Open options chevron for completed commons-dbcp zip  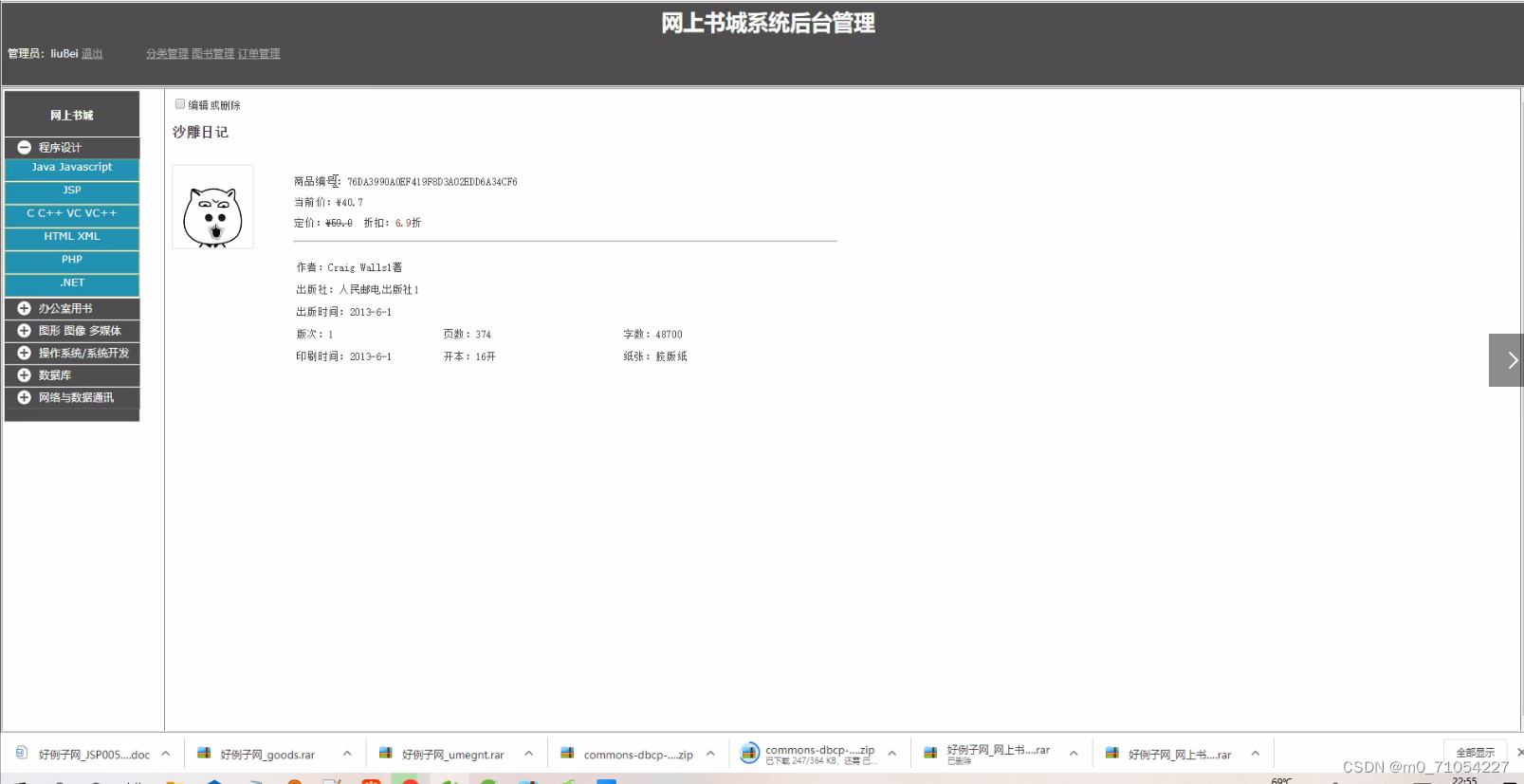point(710,754)
